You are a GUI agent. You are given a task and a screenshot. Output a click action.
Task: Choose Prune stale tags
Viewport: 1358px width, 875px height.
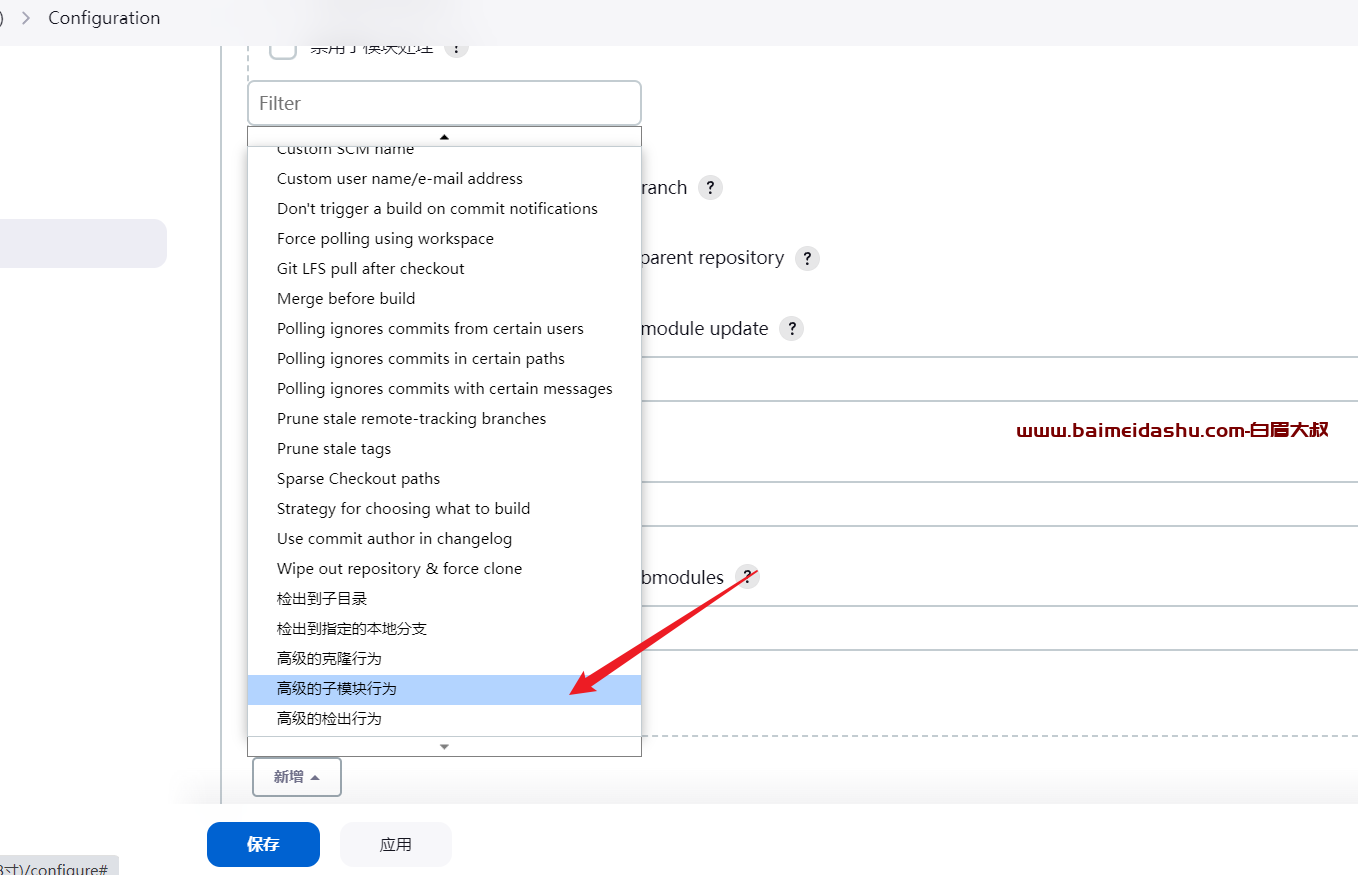point(444,449)
